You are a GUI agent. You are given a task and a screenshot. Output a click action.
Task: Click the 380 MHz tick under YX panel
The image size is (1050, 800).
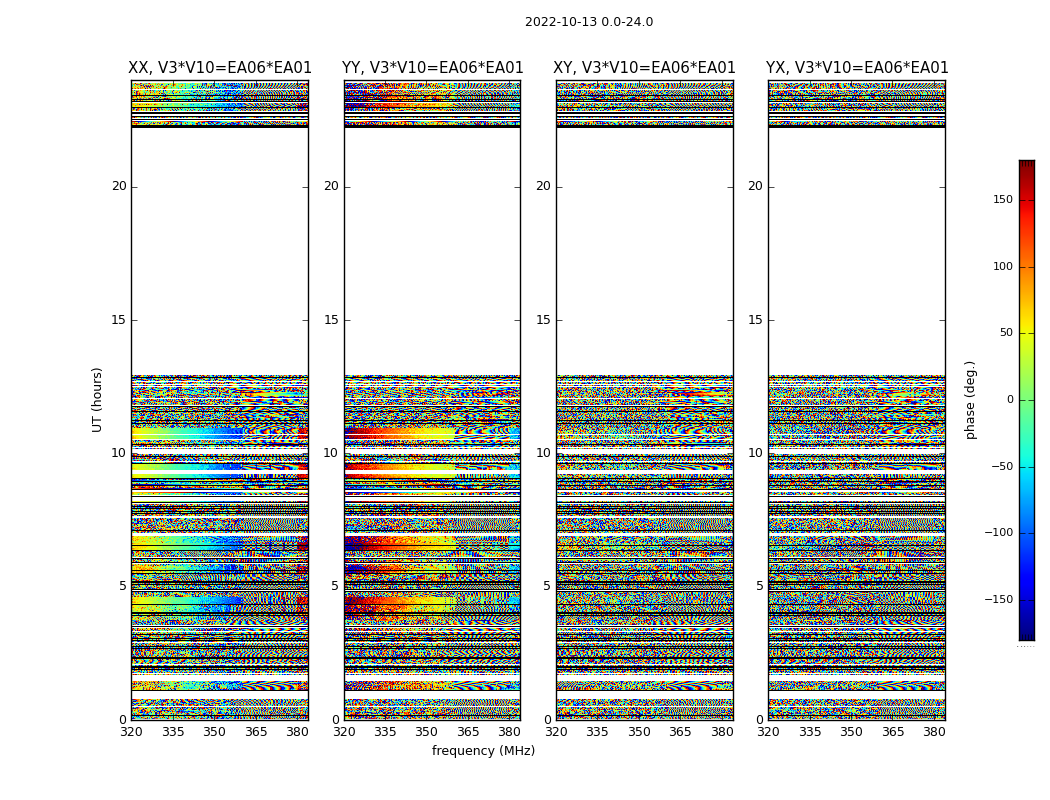[x=934, y=732]
